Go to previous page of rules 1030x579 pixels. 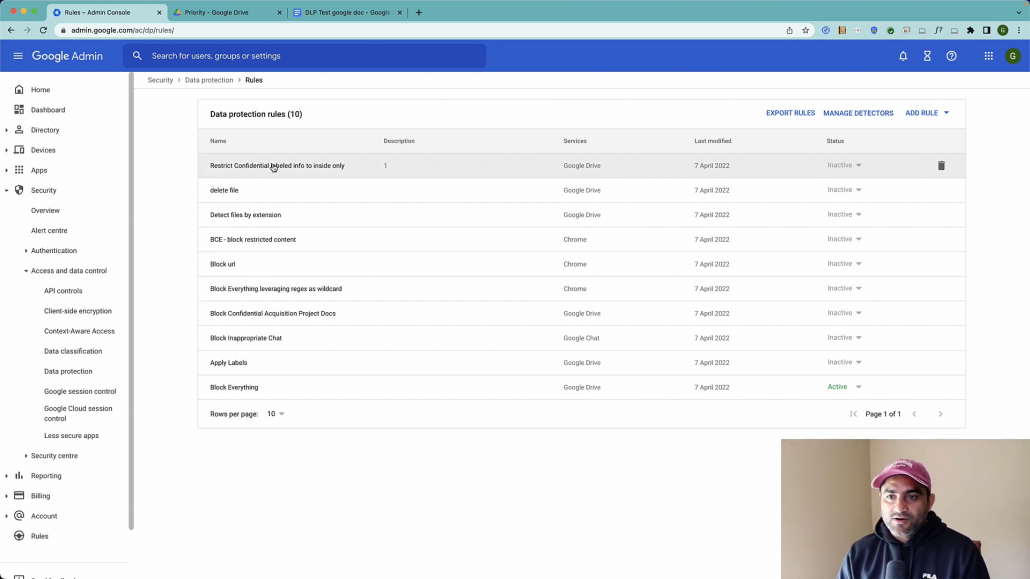[x=914, y=414]
